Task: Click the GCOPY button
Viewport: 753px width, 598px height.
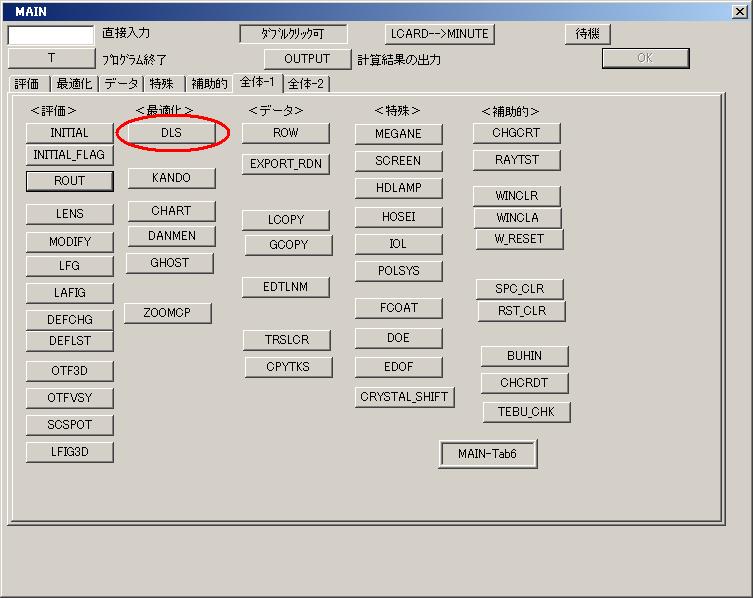Action: pyautogui.click(x=289, y=245)
